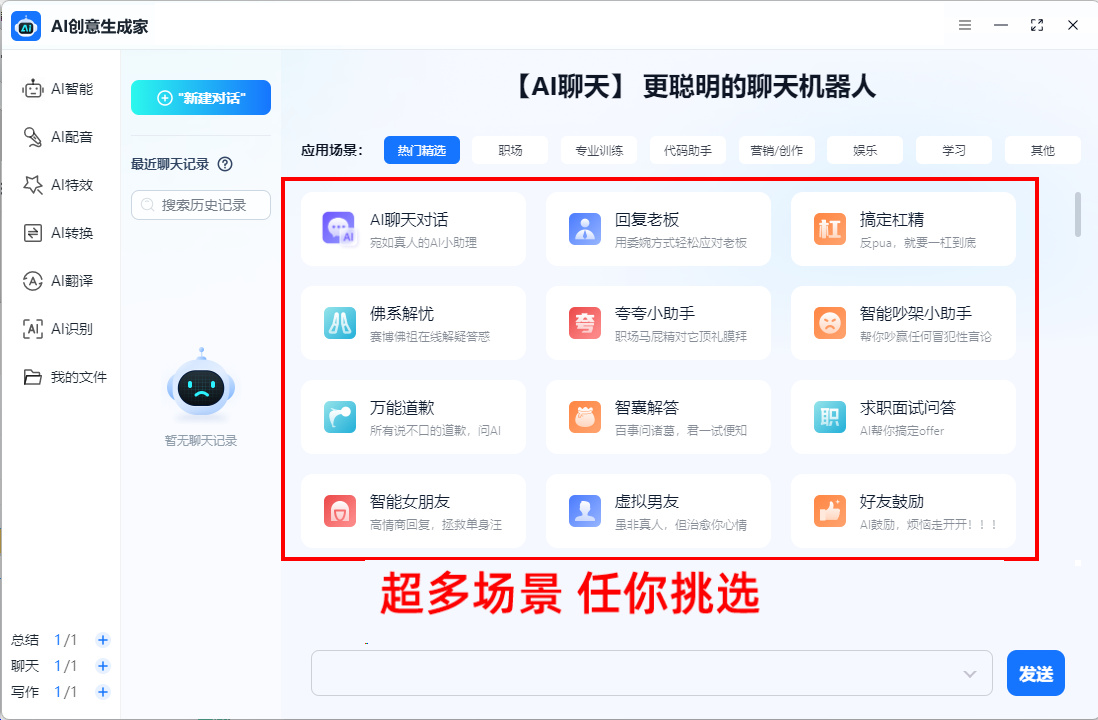Open the AI配音 microphone section
Screen dimensions: 1098x720
[58, 137]
